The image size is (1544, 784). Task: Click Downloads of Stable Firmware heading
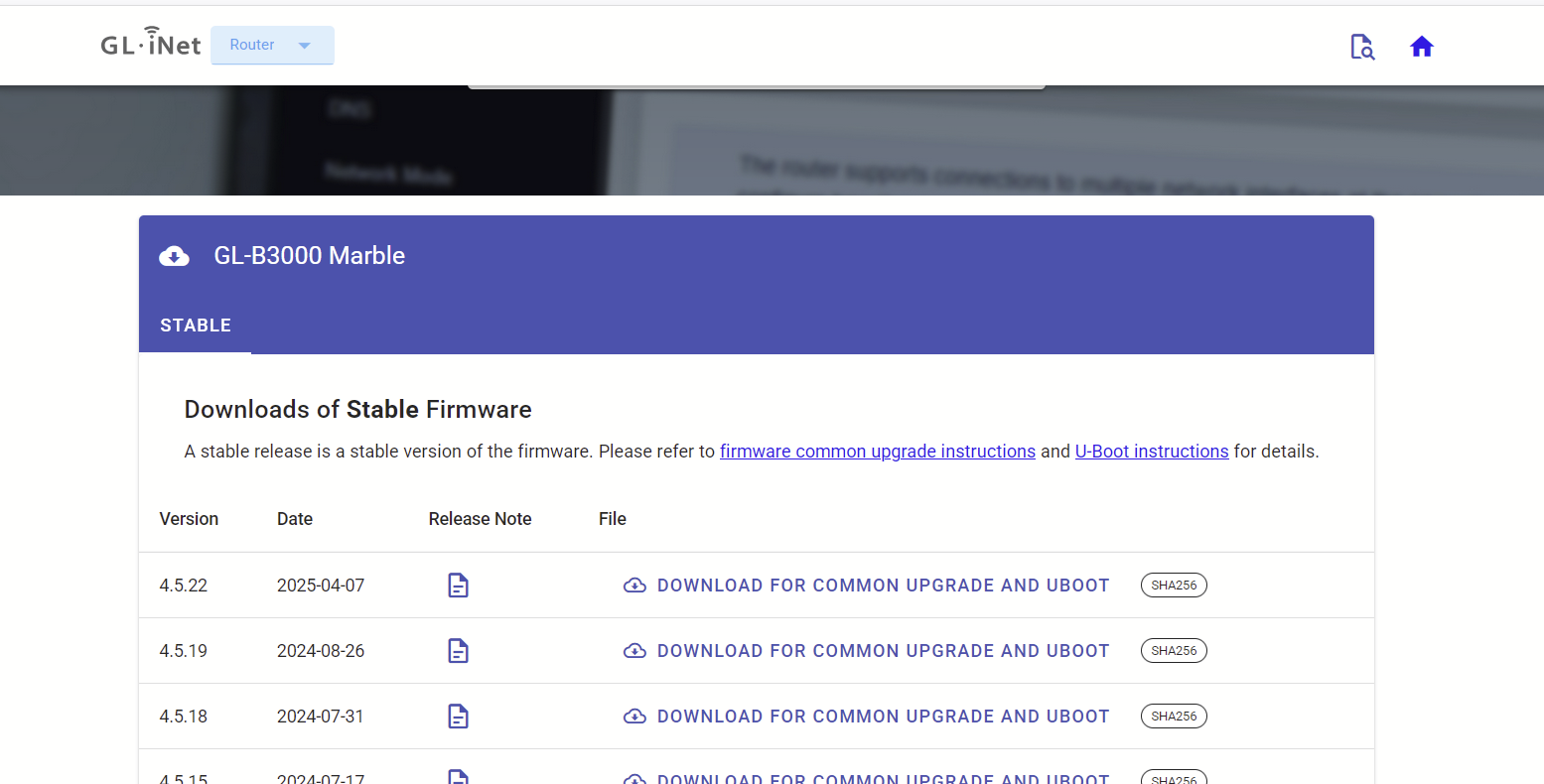tap(357, 410)
